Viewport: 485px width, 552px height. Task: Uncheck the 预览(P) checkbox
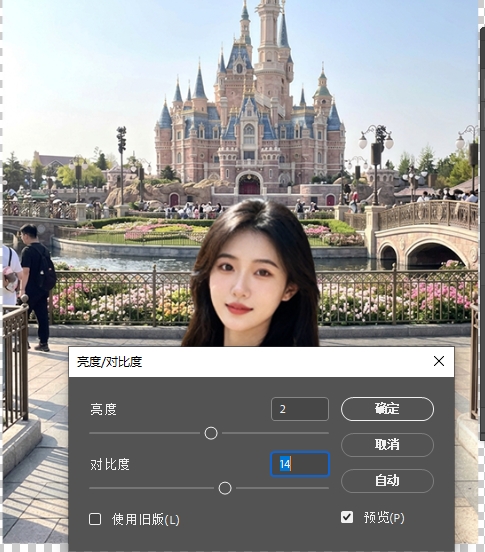pos(347,517)
